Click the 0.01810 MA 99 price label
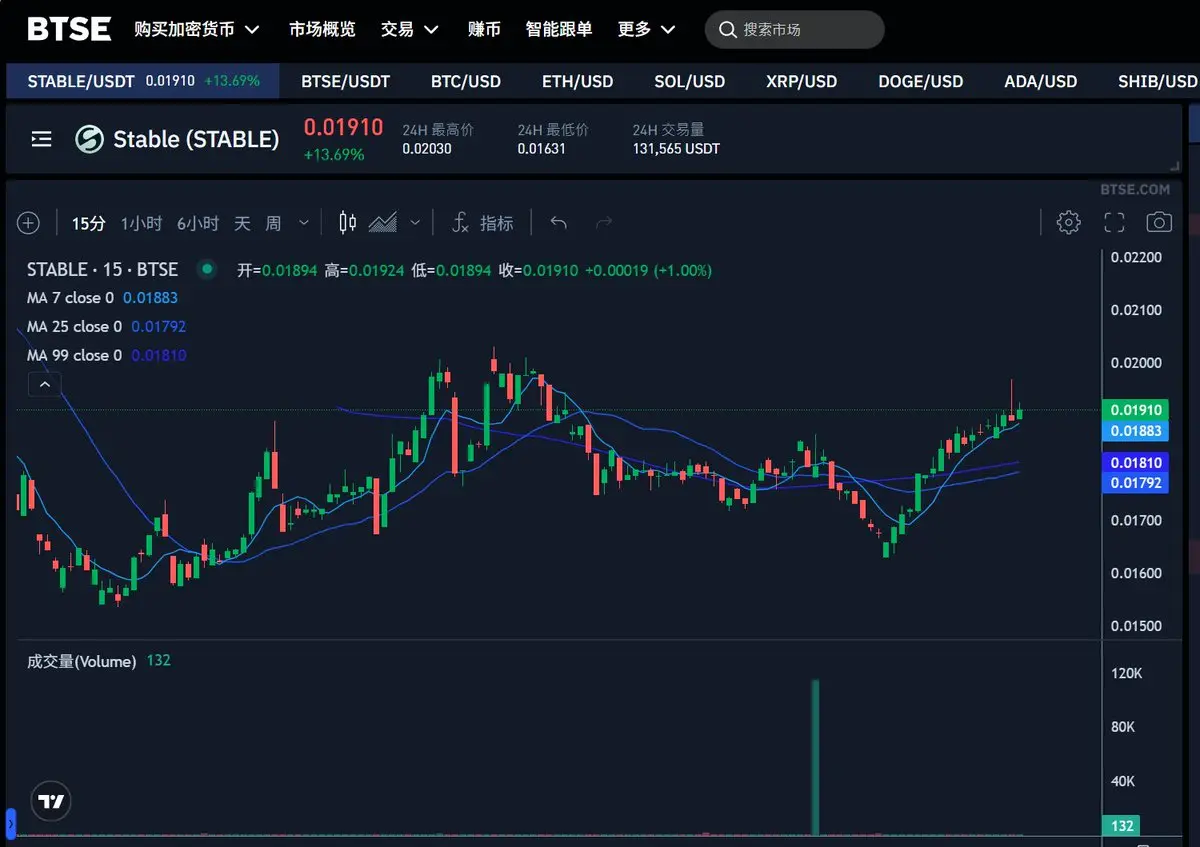Screen dimensions: 1200x847 [x=1135, y=463]
